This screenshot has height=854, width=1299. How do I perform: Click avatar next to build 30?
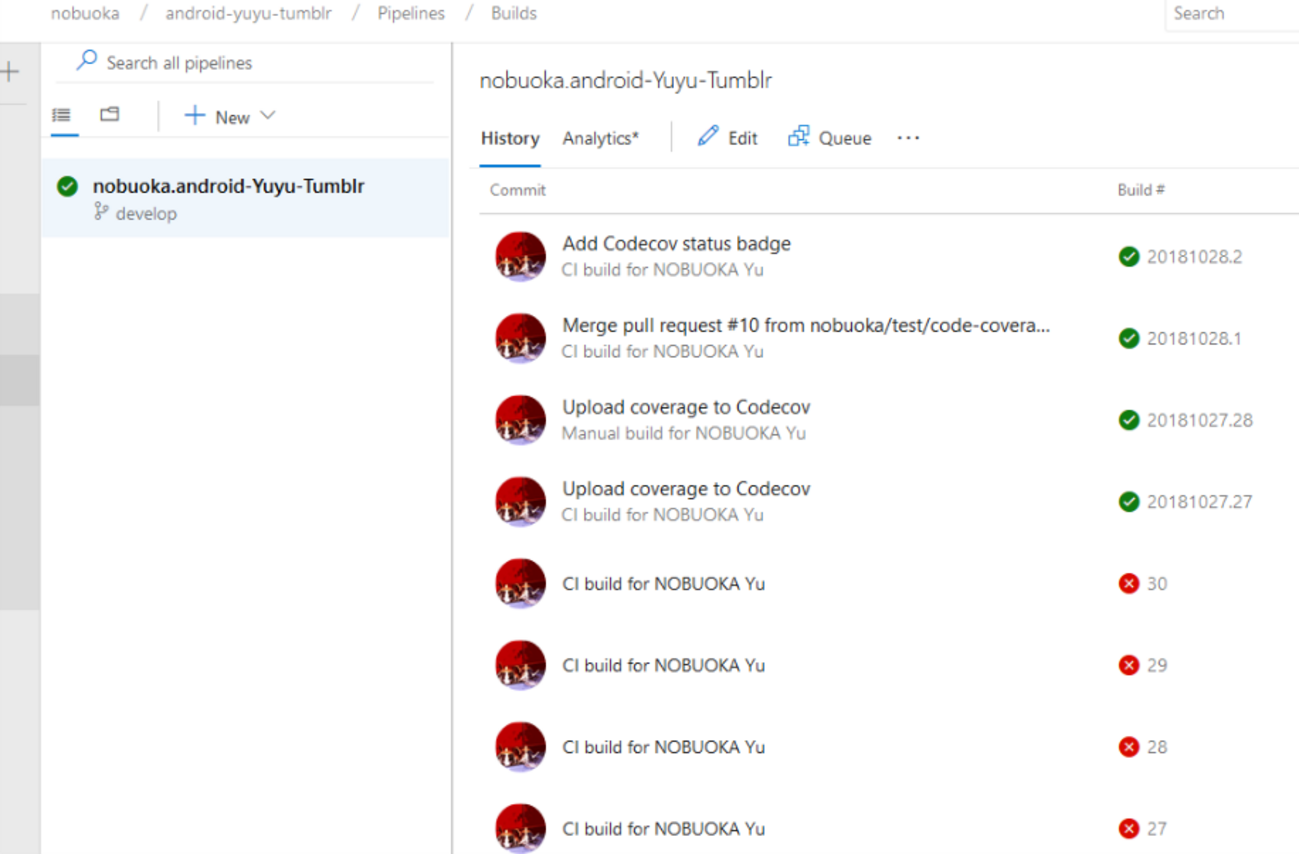point(521,583)
